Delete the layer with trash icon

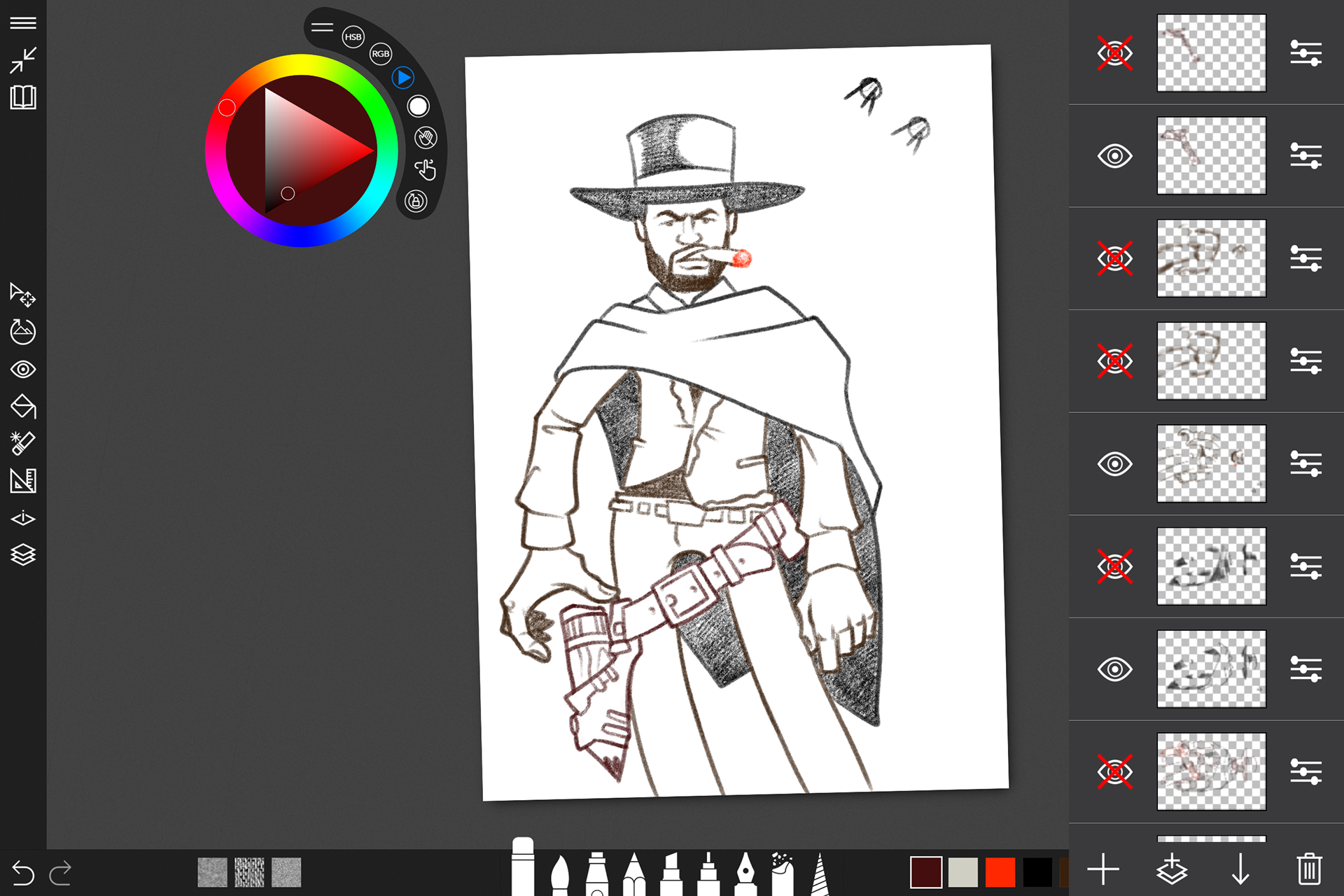pos(1309,869)
